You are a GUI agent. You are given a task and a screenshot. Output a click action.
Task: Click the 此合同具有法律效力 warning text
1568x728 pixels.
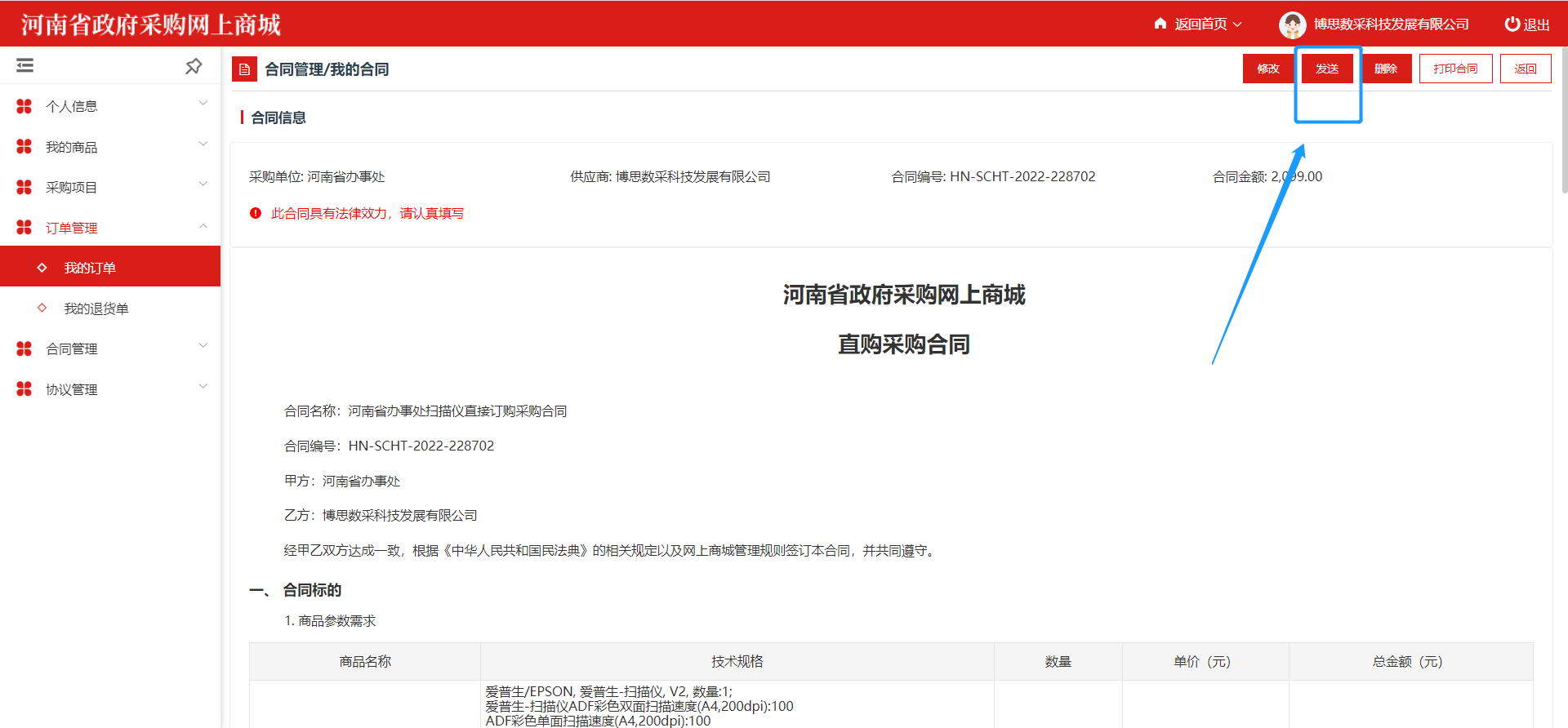367,213
